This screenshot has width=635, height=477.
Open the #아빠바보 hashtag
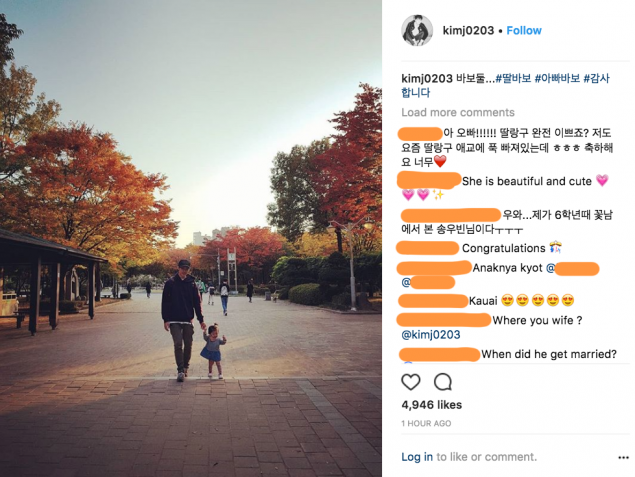tap(557, 78)
